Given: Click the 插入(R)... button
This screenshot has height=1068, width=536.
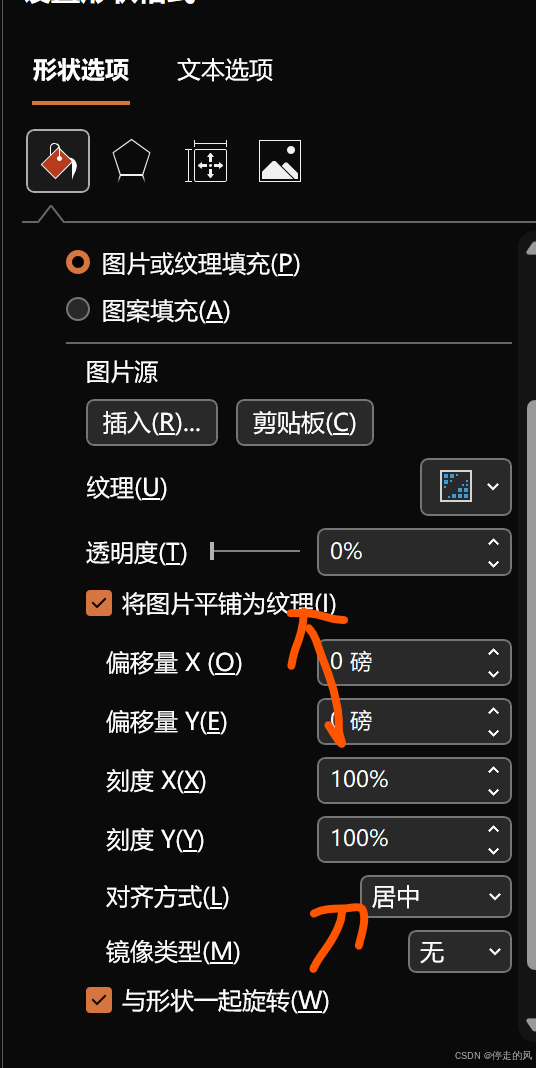Looking at the screenshot, I should [152, 423].
